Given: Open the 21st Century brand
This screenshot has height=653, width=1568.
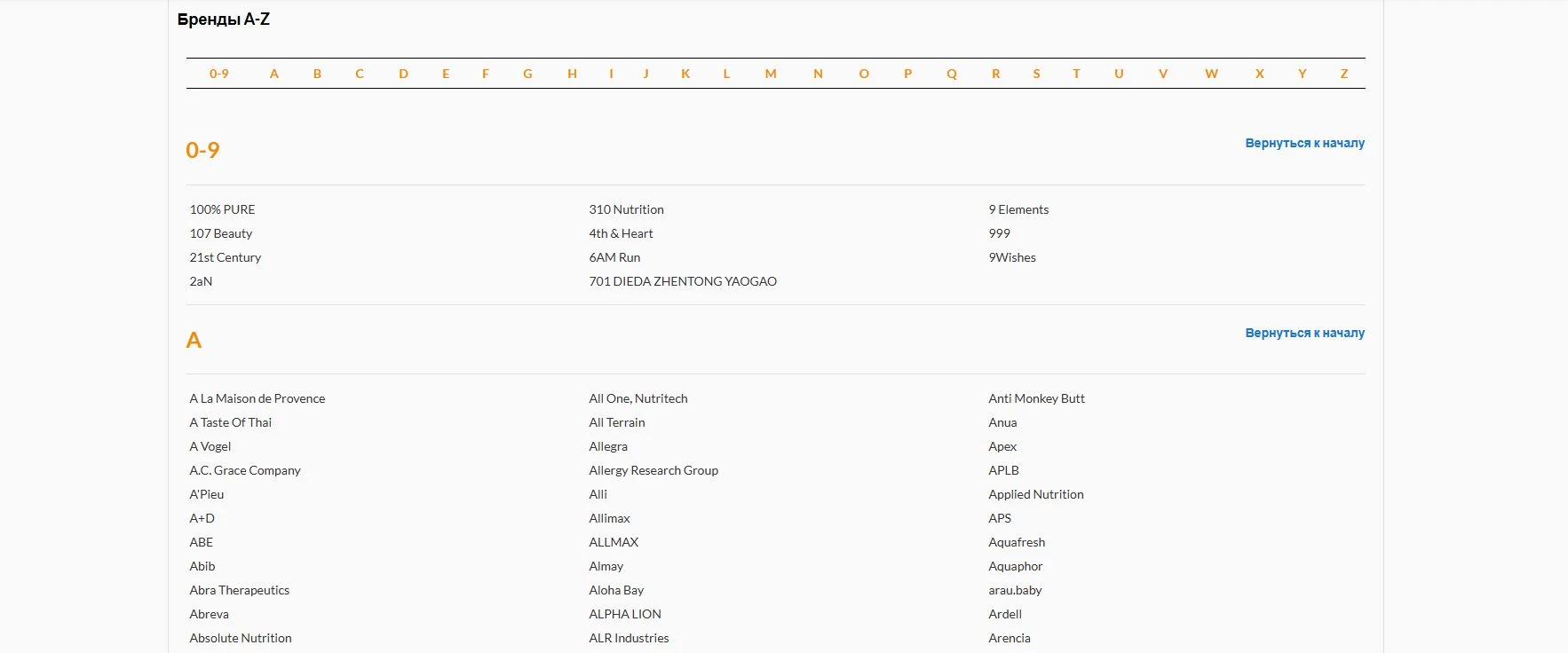Looking at the screenshot, I should [x=225, y=257].
